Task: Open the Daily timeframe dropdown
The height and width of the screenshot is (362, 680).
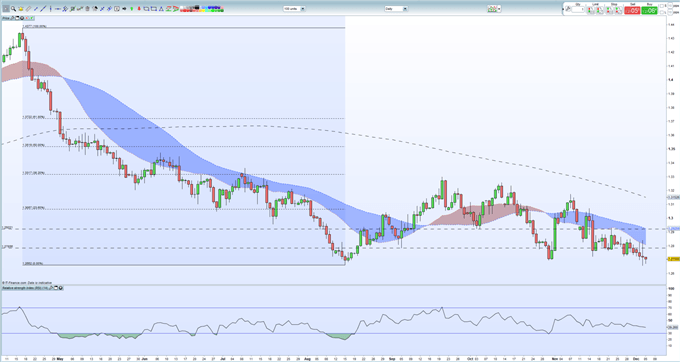Action: click(396, 9)
